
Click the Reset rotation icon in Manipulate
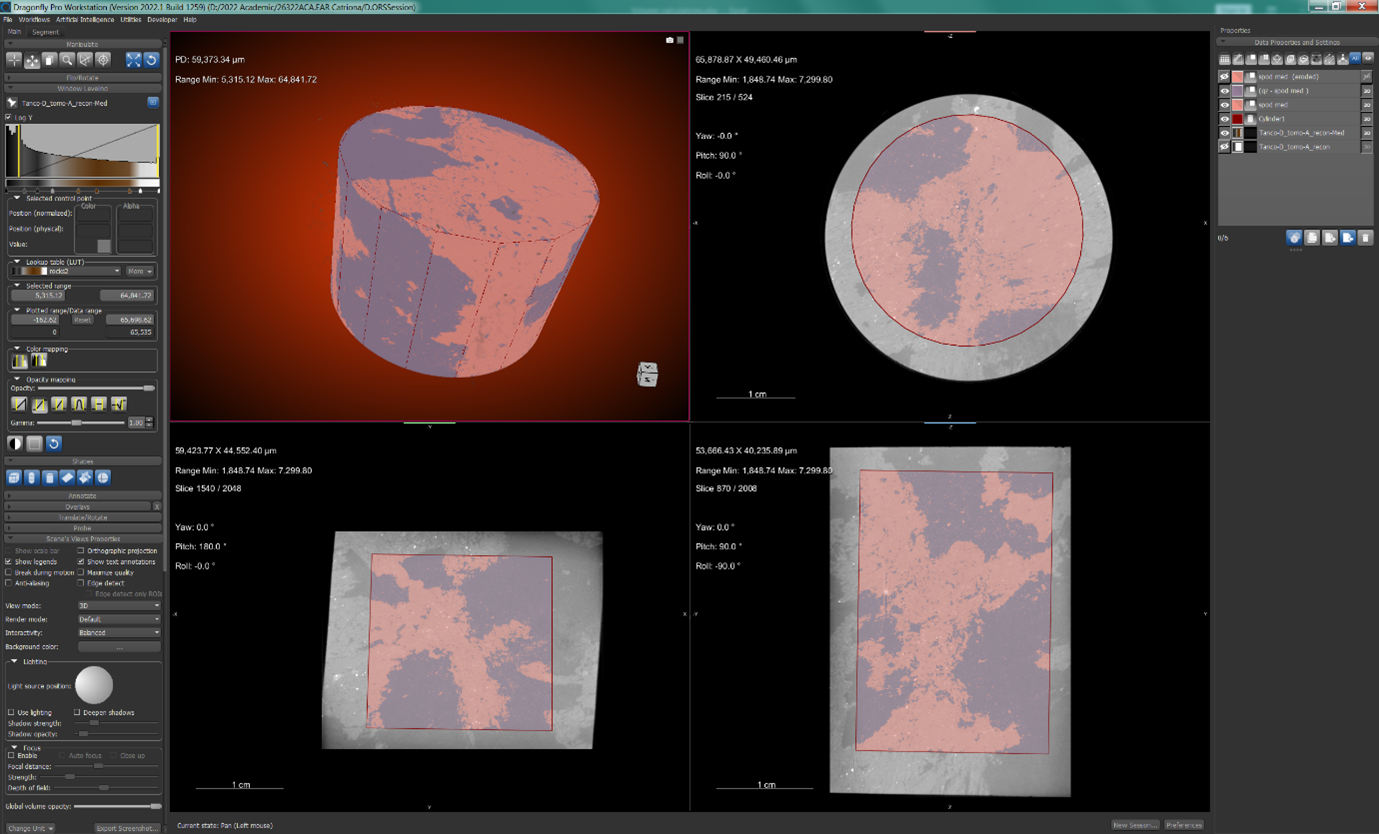click(151, 60)
